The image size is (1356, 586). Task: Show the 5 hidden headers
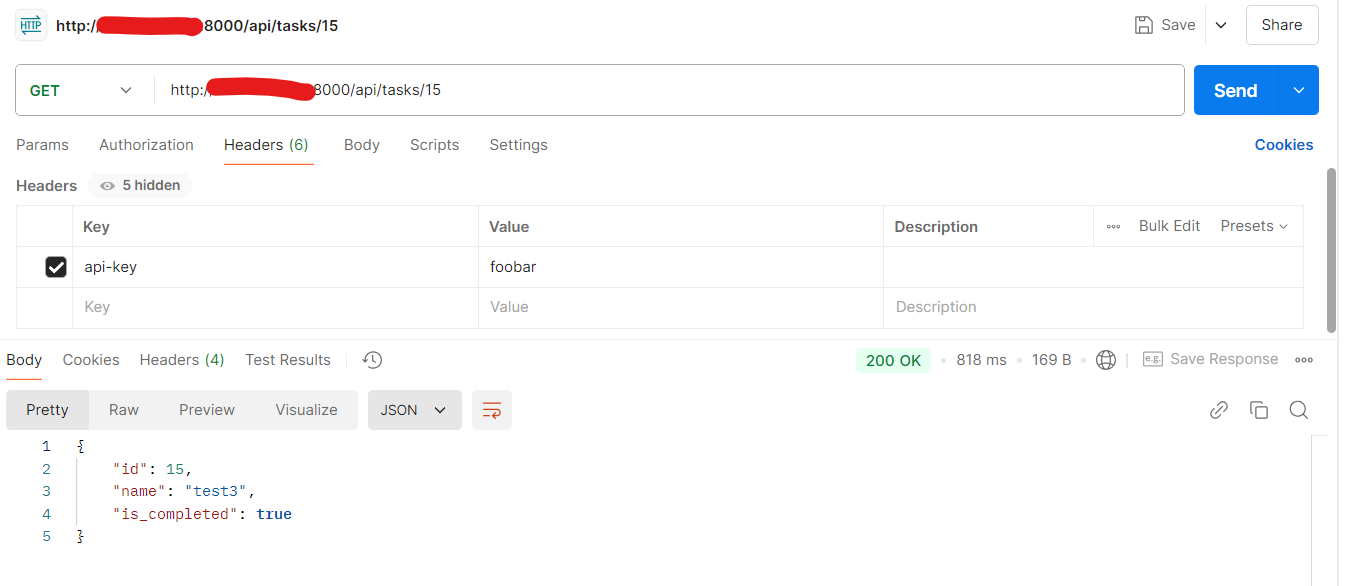[140, 185]
